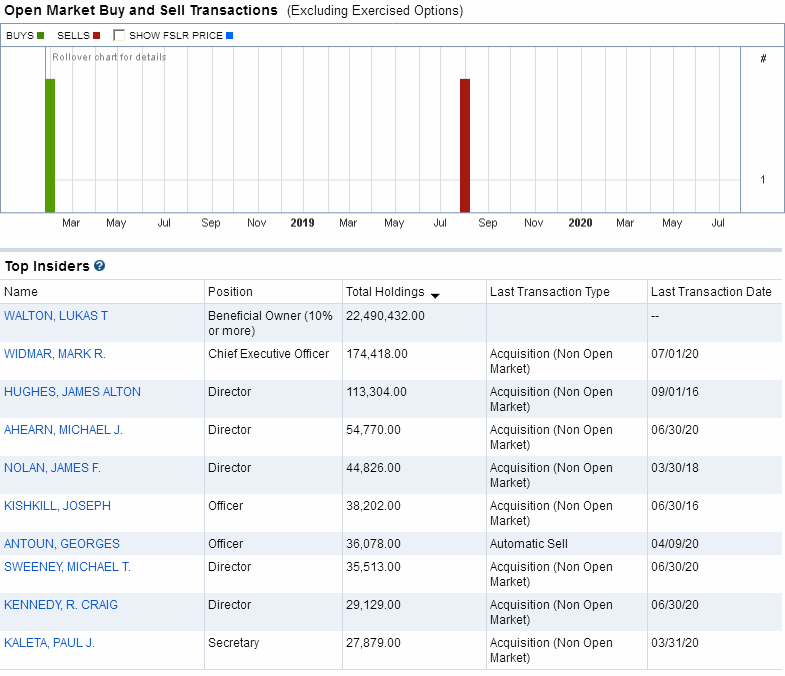Screen dimensions: 785x676
Task: Click the Total Holdings sort arrow
Action: click(435, 295)
